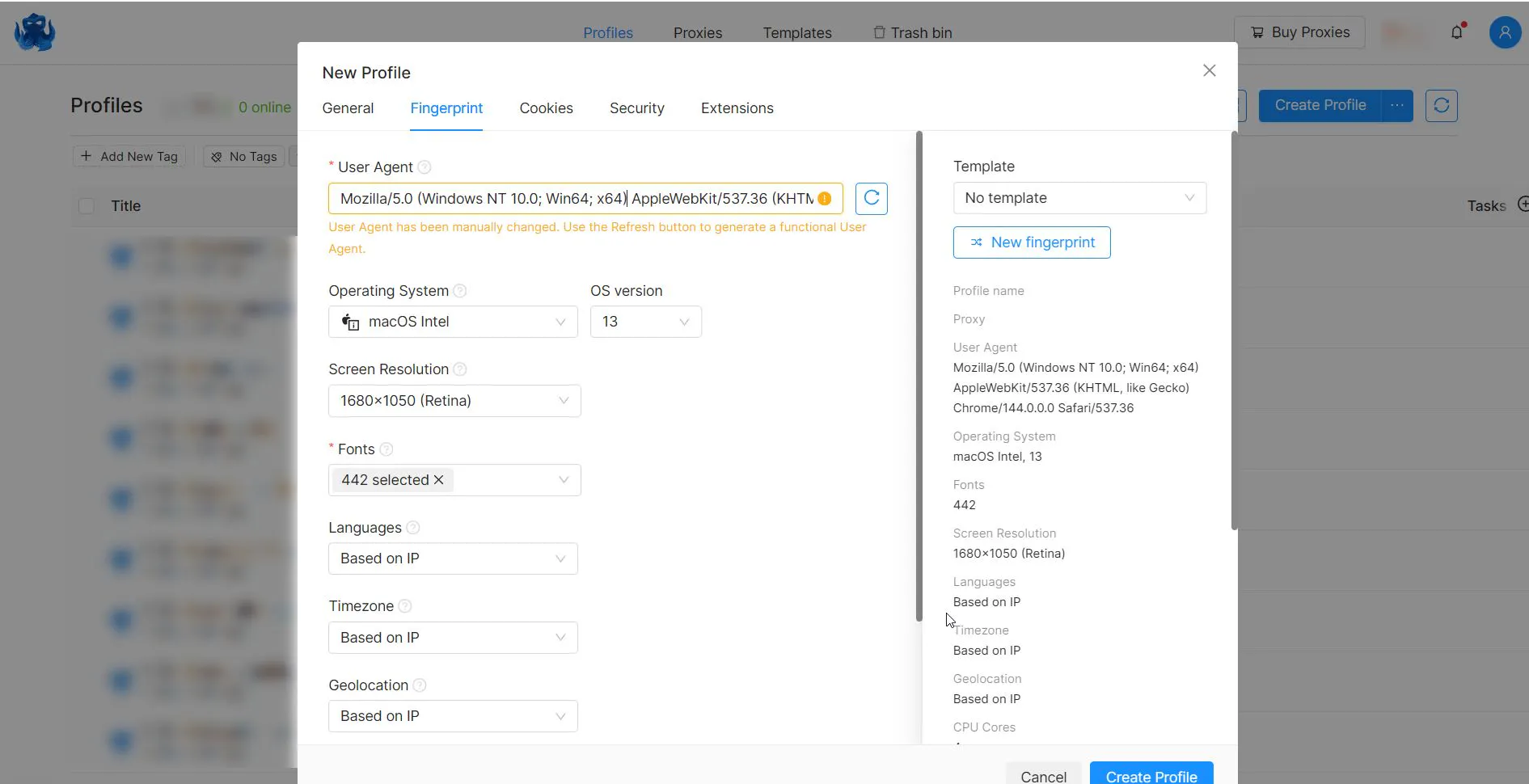
Task: Click the New fingerprint button
Action: coord(1032,242)
